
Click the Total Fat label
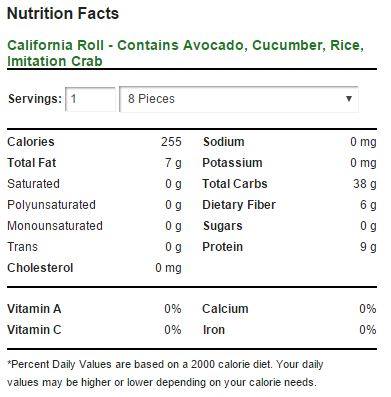[x=32, y=163]
